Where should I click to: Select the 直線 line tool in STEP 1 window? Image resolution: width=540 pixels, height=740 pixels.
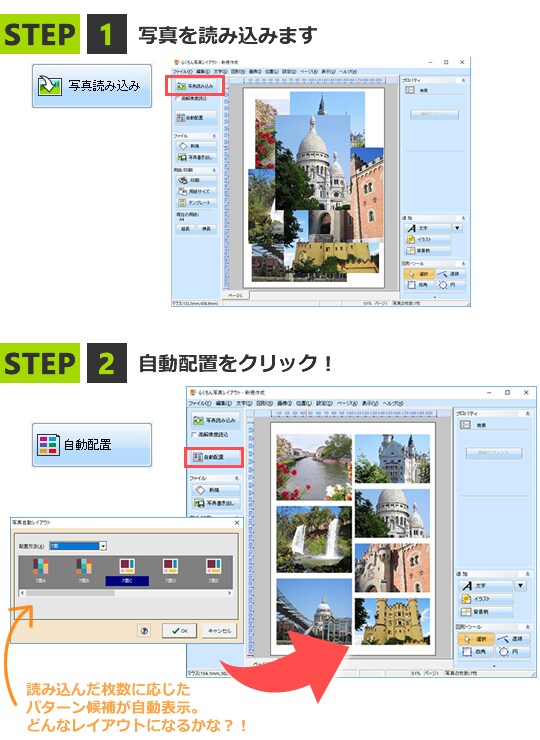pyautogui.click(x=450, y=274)
